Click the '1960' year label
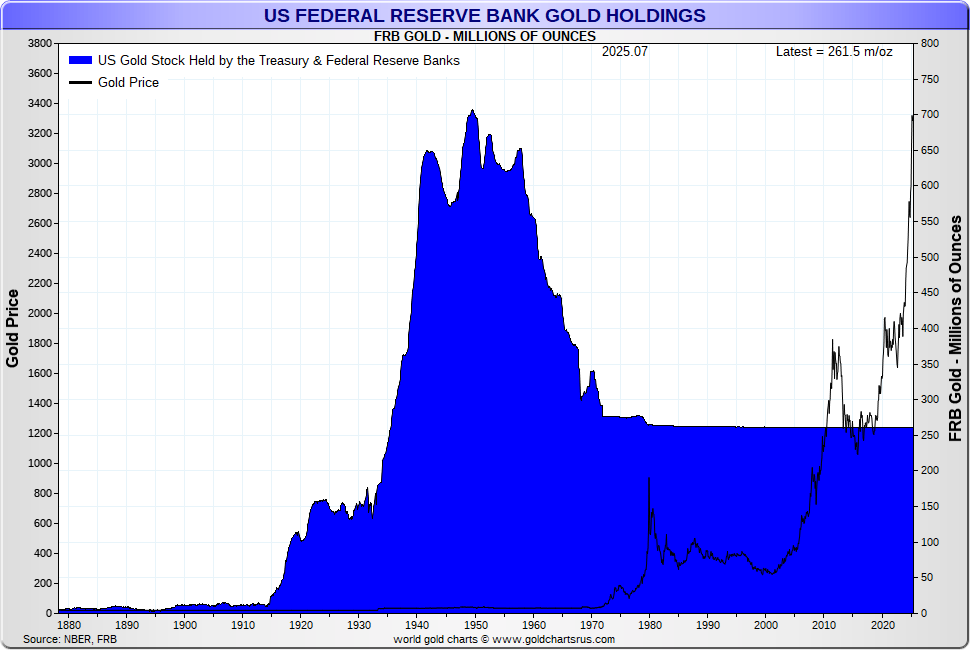Screen dimensions: 970x650 pyautogui.click(x=533, y=625)
